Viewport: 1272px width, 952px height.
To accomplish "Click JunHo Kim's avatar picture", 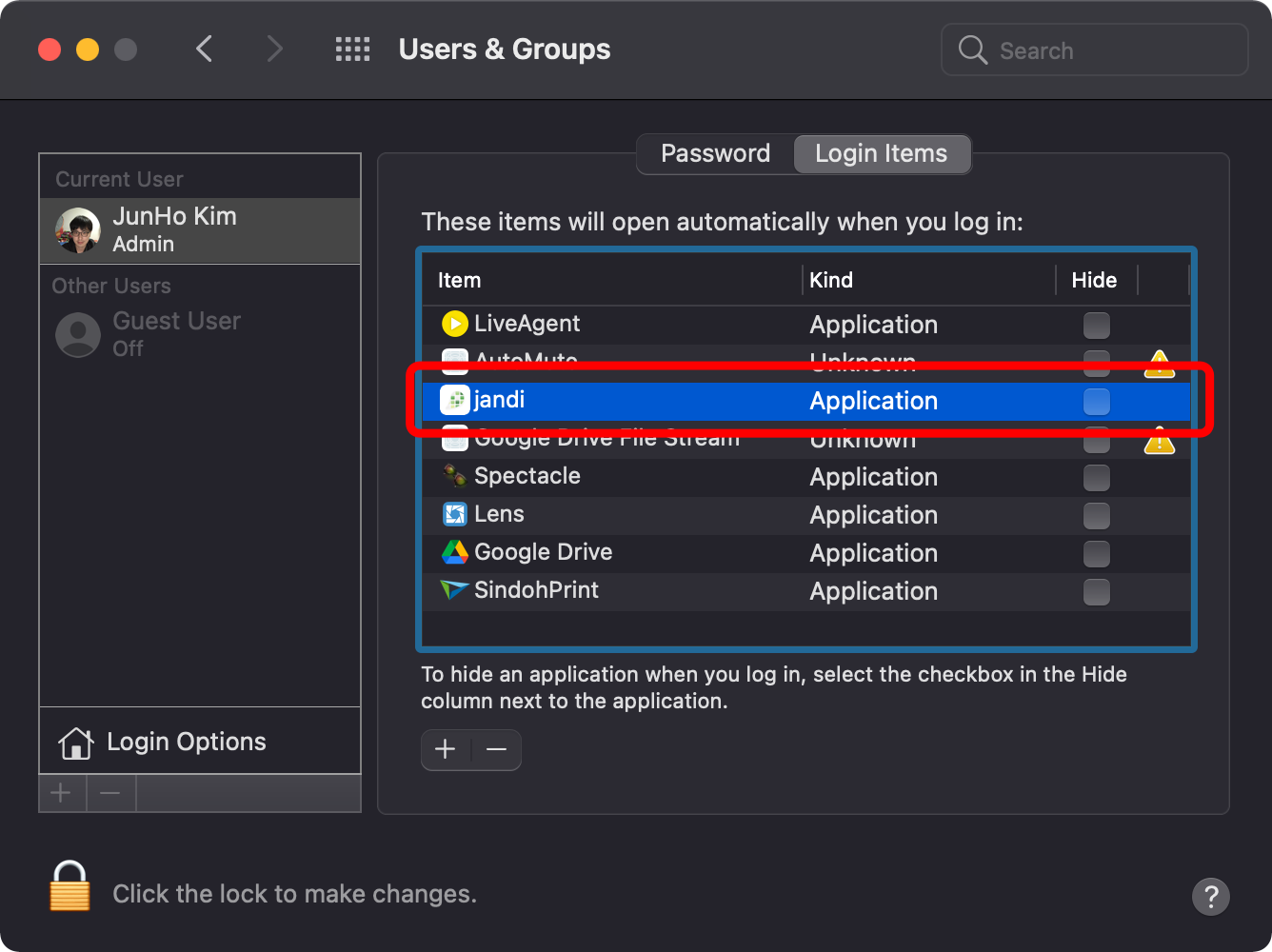I will pyautogui.click(x=78, y=230).
